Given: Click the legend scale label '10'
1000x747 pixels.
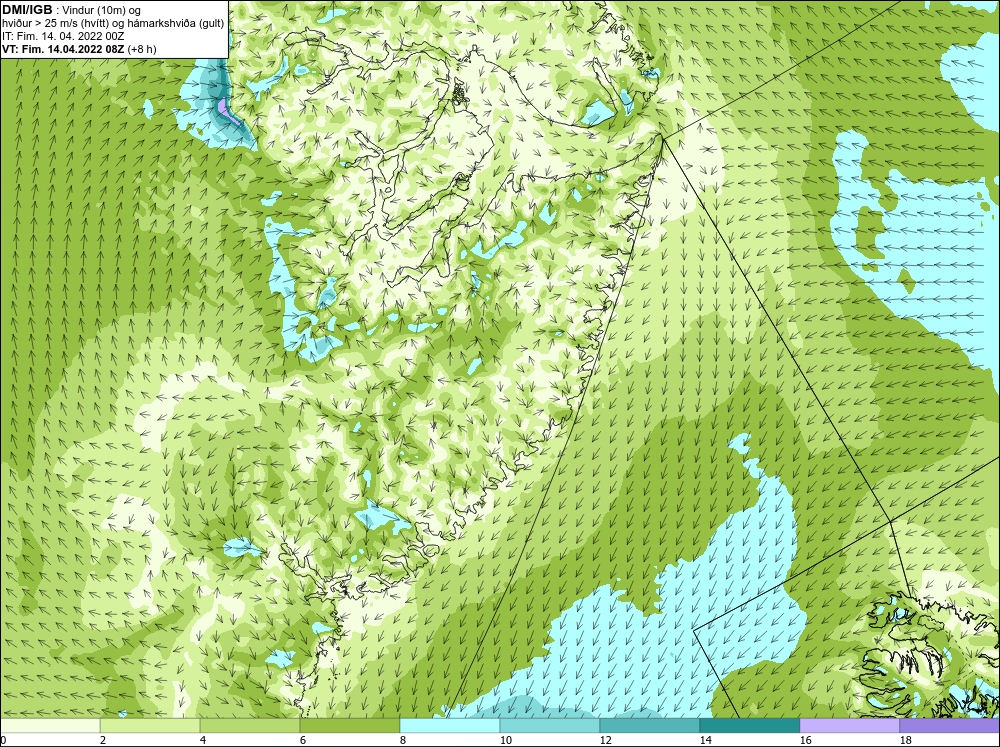Looking at the screenshot, I should pos(505,740).
